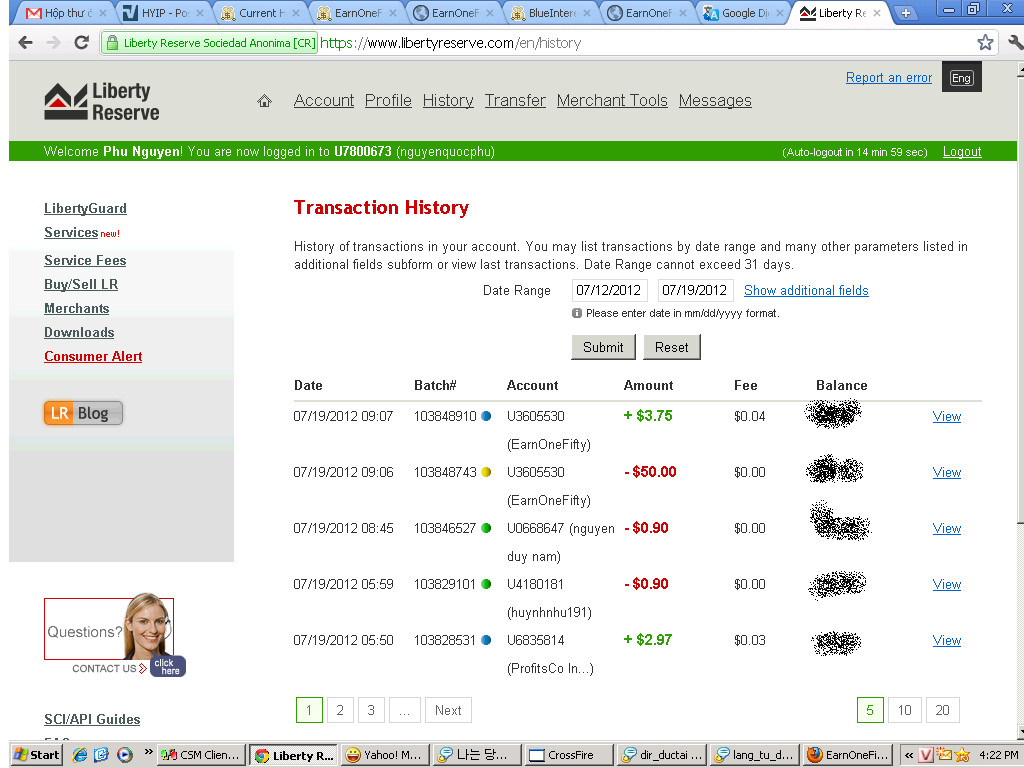
Task: Click the yellow status dot for batch 103848743
Action: point(486,472)
